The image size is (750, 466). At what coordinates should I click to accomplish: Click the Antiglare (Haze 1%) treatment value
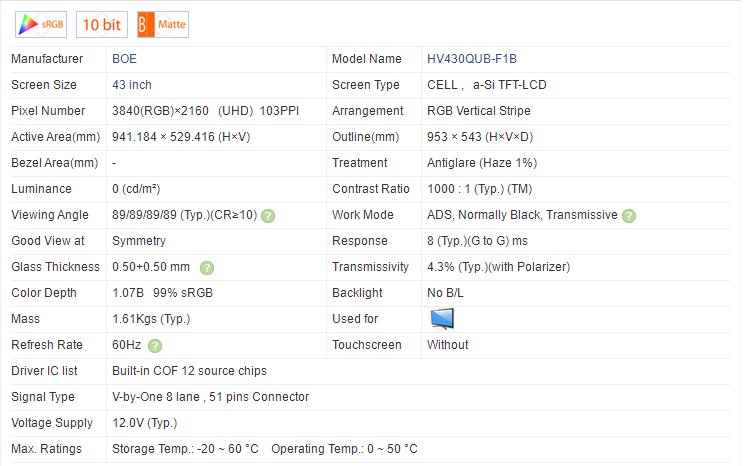478,163
